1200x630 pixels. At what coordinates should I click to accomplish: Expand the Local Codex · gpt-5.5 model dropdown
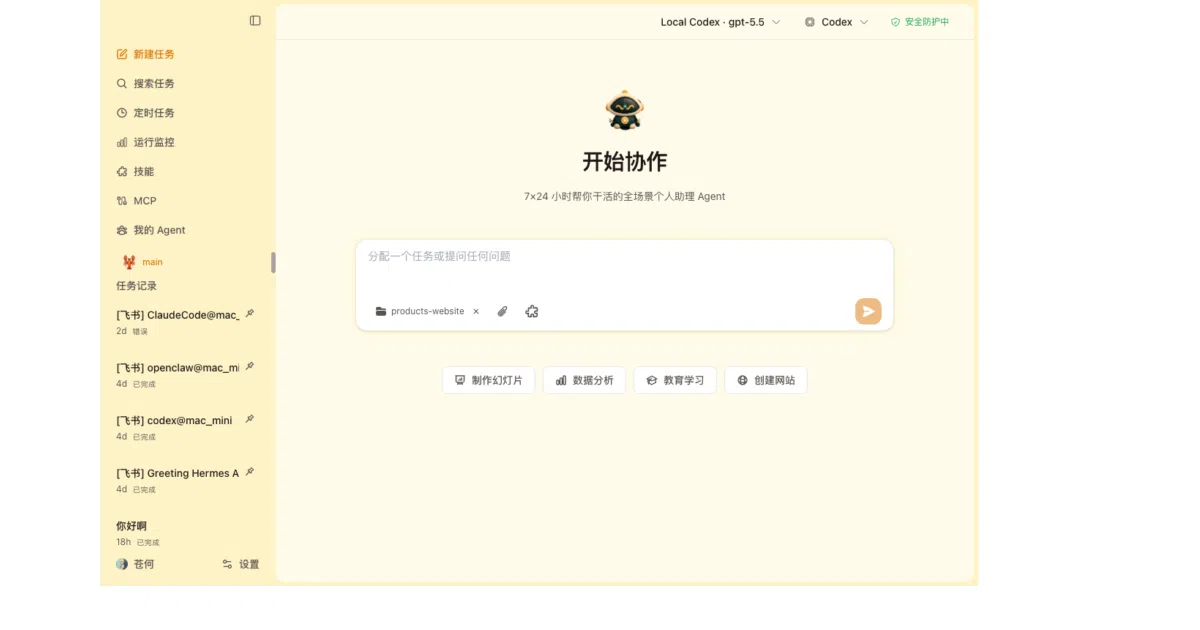pyautogui.click(x=720, y=22)
